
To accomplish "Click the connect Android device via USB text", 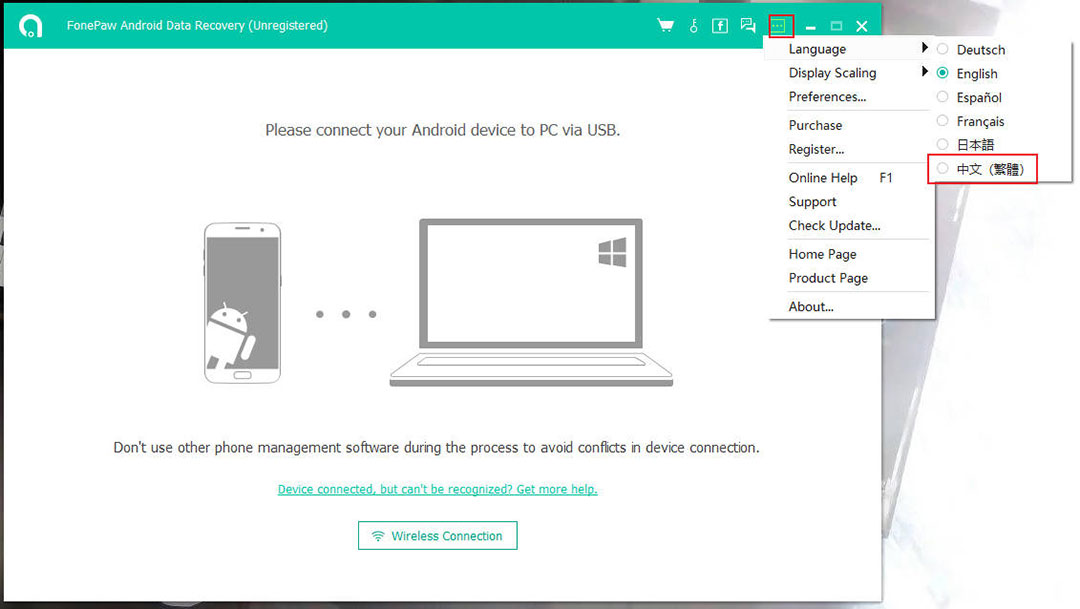I will coord(443,130).
